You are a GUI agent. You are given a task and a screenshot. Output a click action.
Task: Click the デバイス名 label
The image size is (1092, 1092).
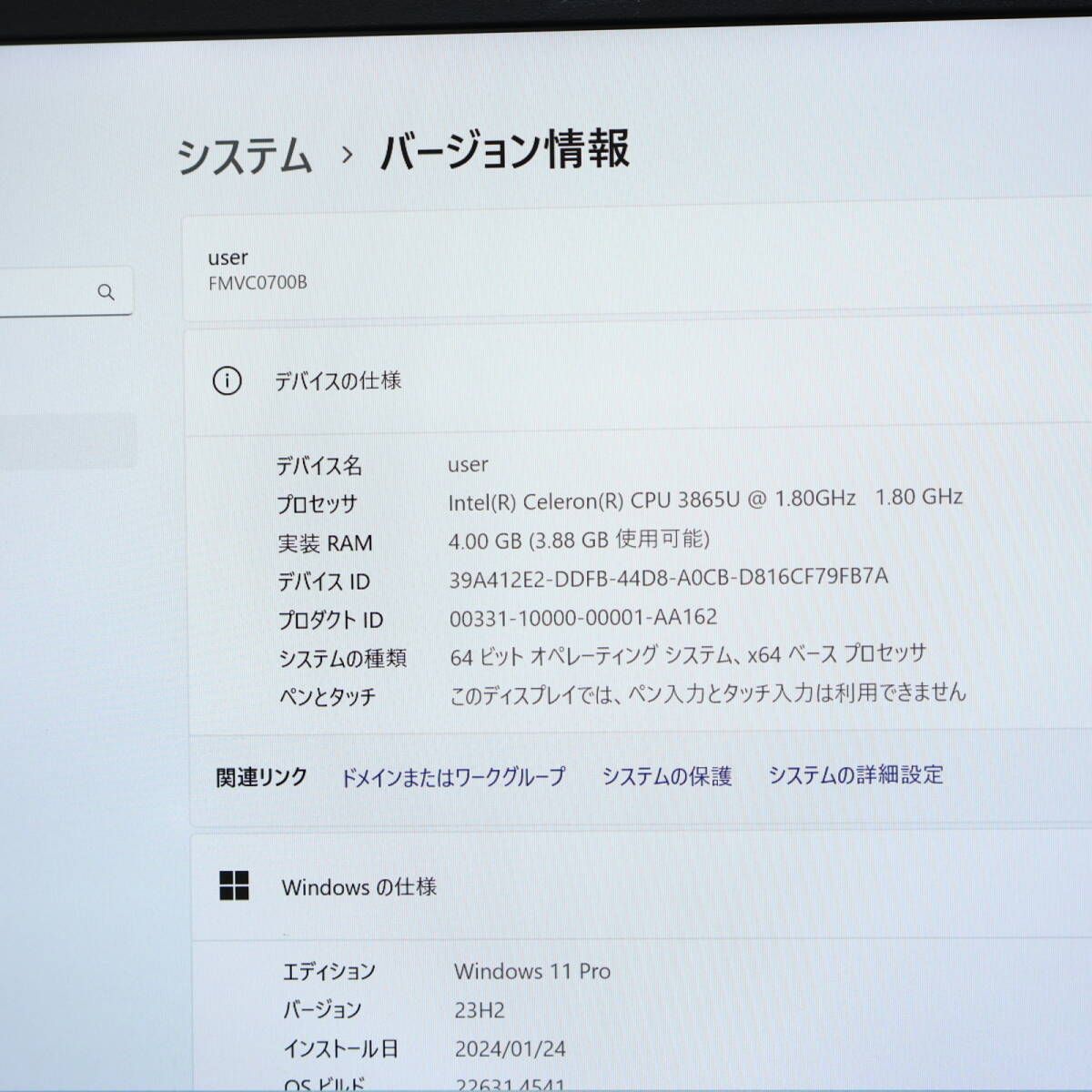click(x=319, y=466)
